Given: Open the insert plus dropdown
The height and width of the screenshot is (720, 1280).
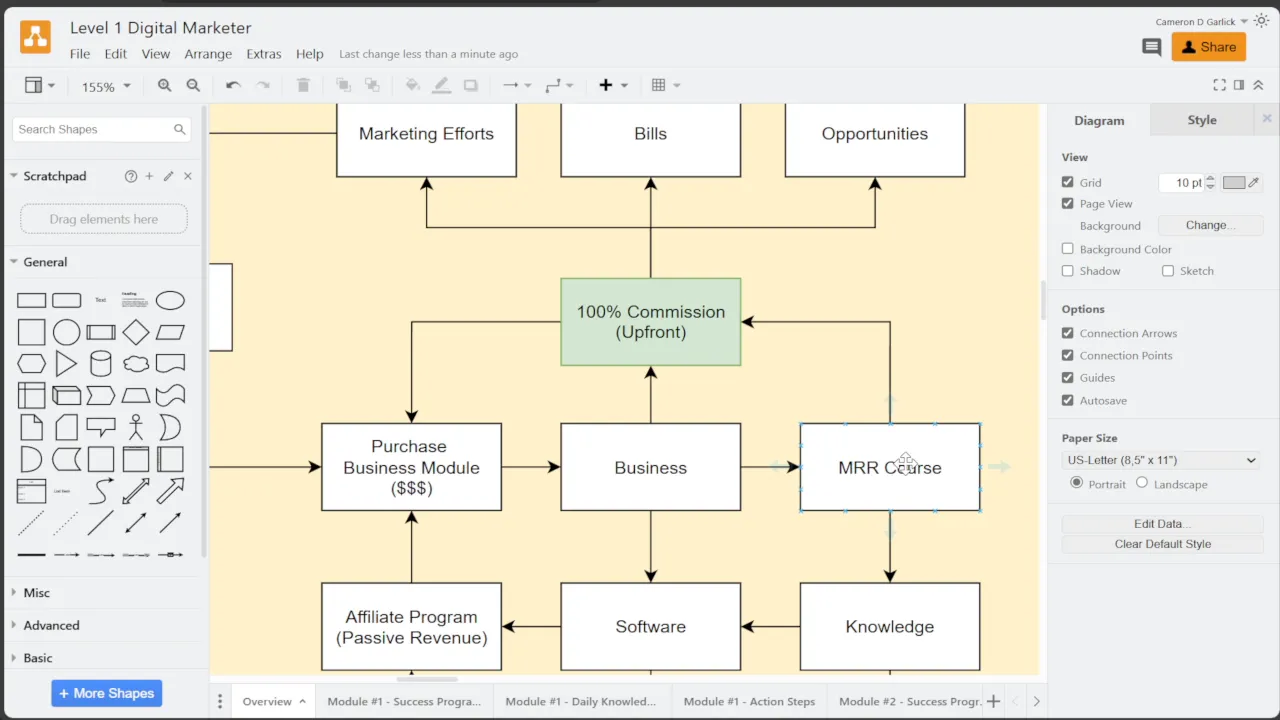Looking at the screenshot, I should [x=613, y=86].
